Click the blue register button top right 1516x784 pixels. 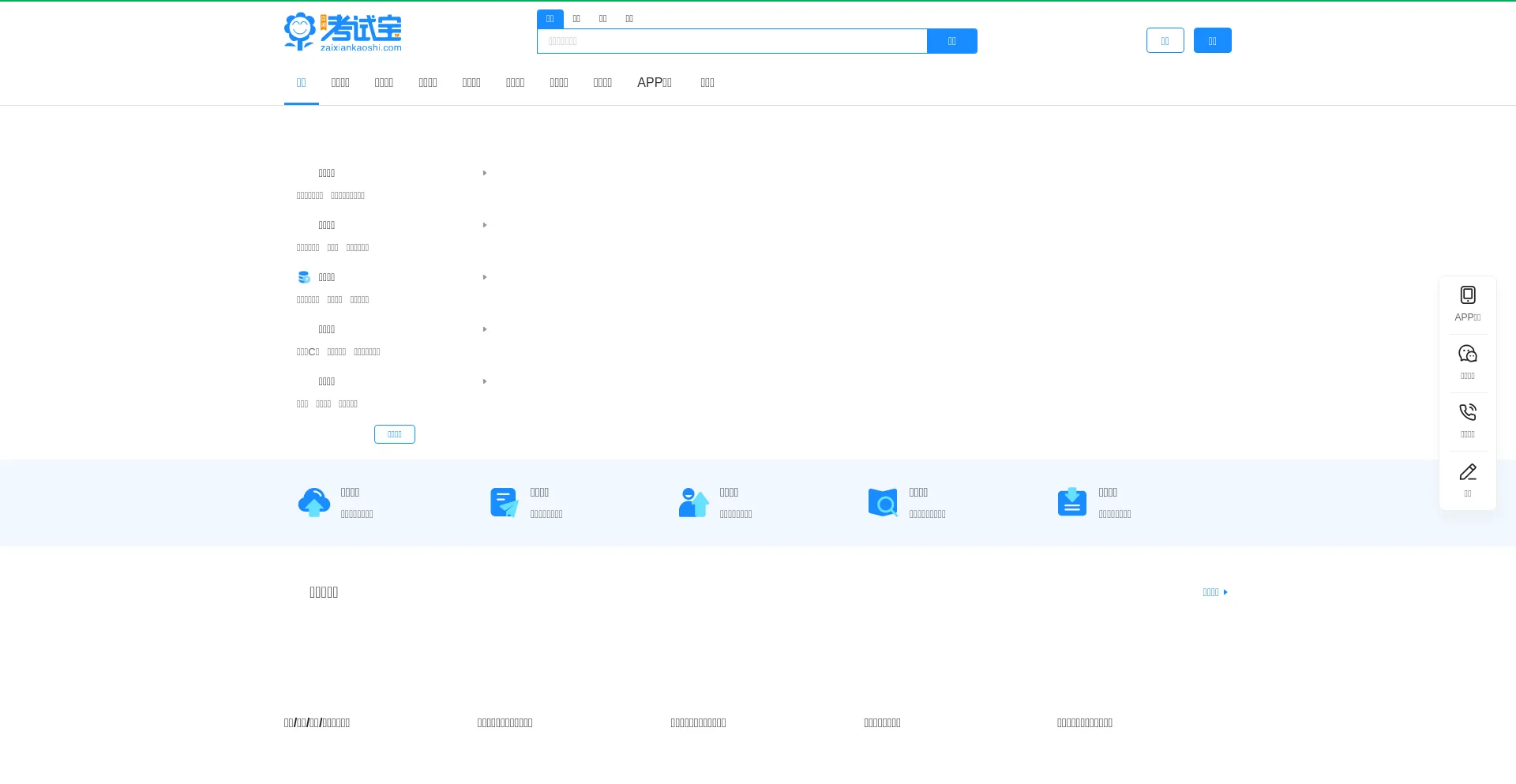(x=1212, y=40)
